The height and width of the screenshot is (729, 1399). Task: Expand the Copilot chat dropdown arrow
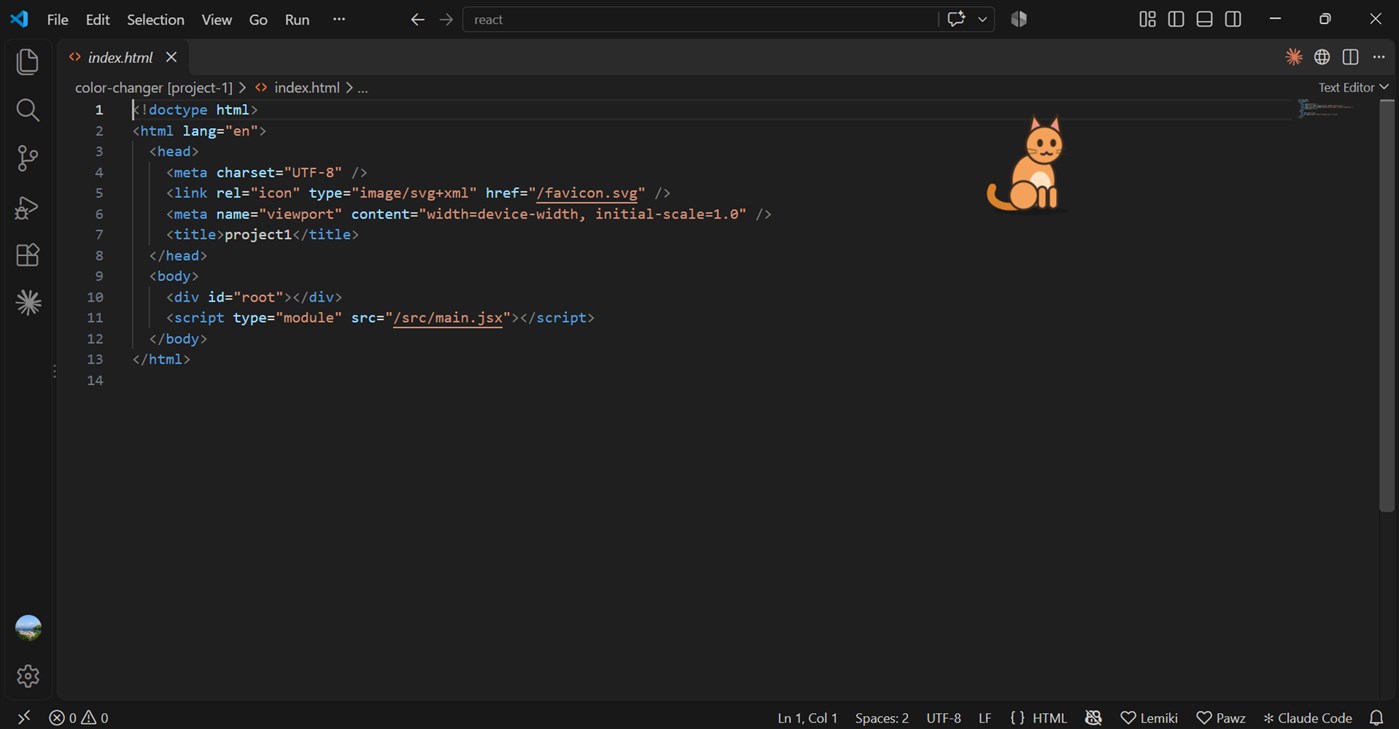pyautogui.click(x=982, y=19)
